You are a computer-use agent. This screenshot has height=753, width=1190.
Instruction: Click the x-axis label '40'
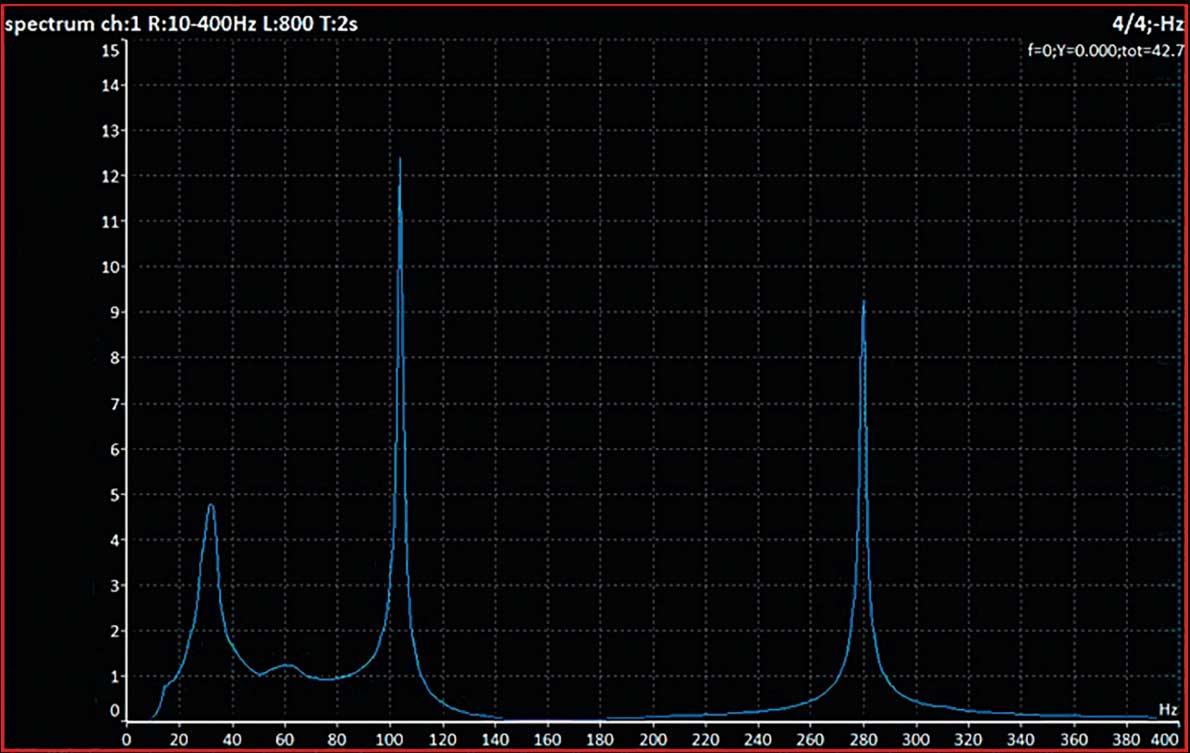(231, 739)
